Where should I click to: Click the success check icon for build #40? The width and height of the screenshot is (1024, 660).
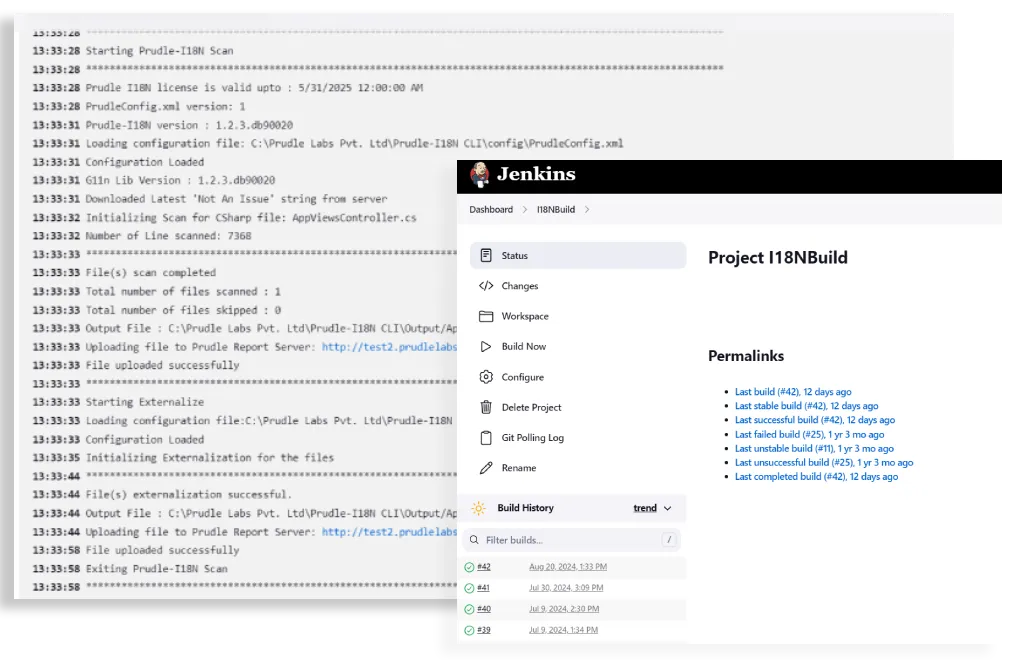[469, 609]
